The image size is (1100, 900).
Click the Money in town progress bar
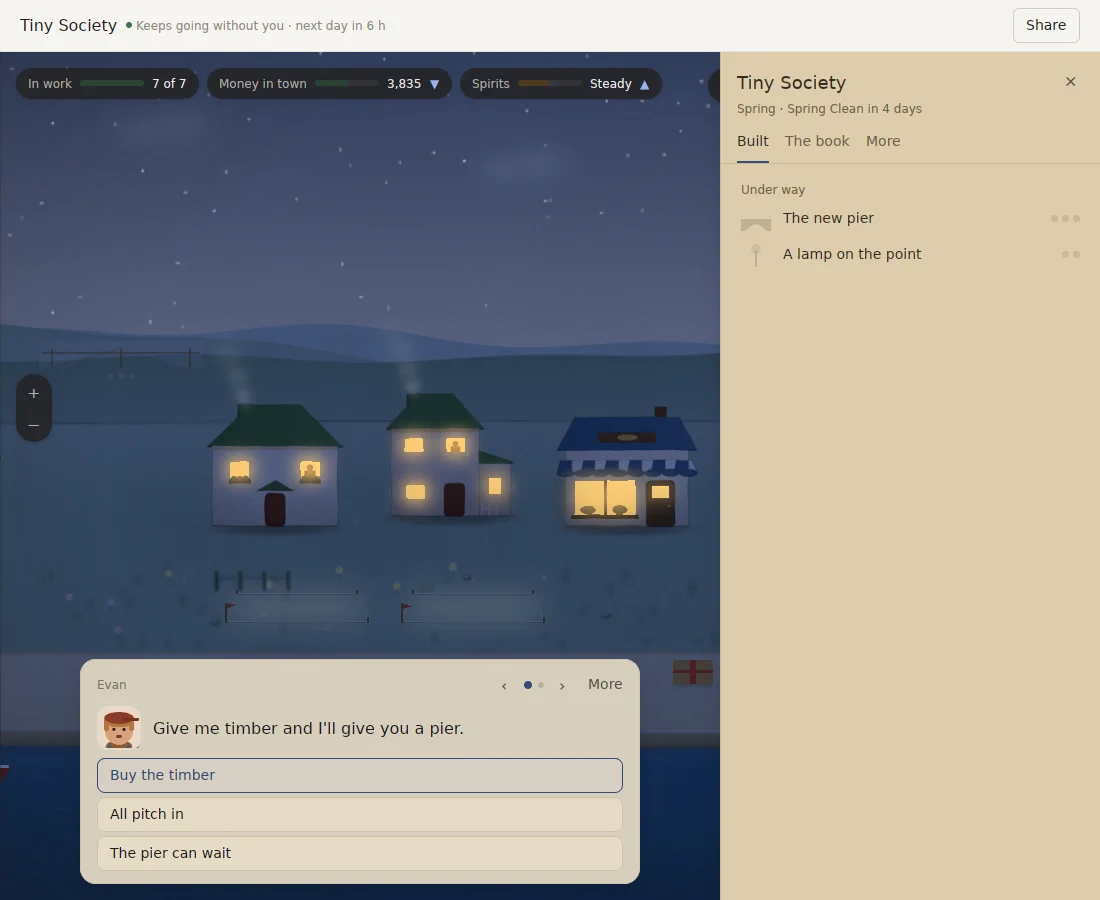point(347,83)
